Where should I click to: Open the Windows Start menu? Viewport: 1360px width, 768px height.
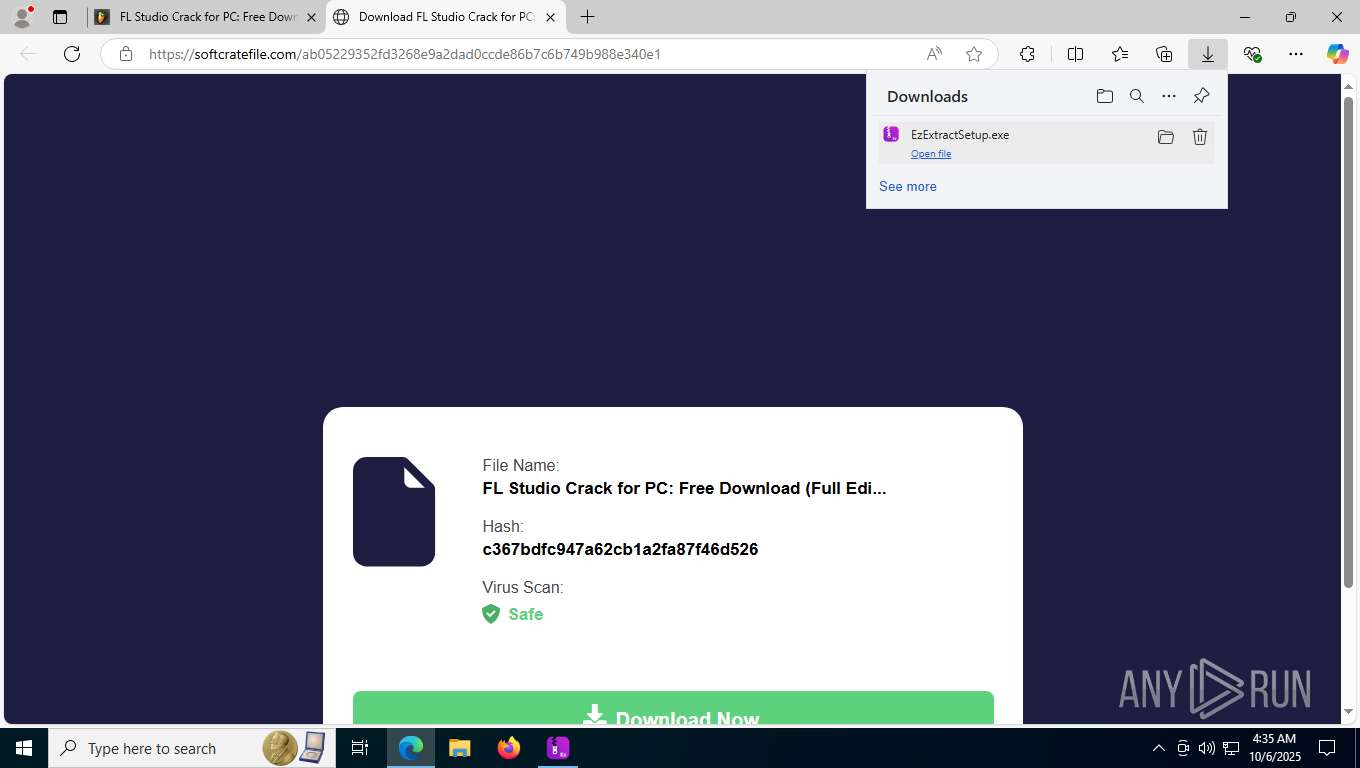[24, 748]
